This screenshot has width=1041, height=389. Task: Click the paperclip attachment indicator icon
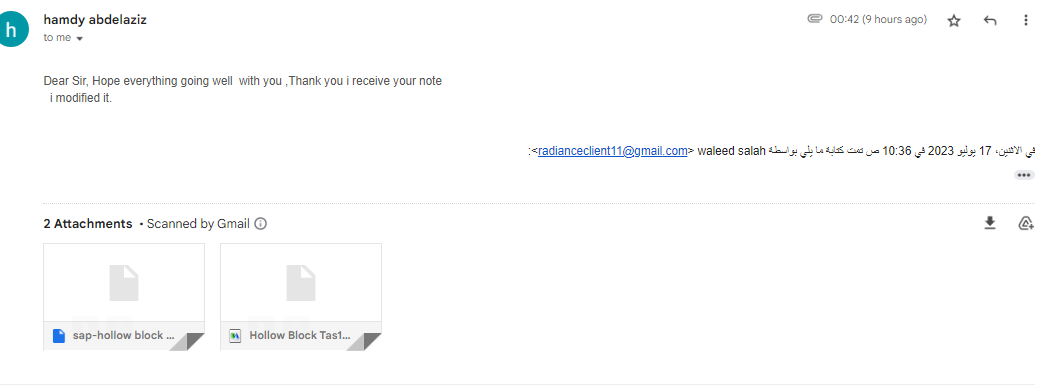click(x=815, y=19)
